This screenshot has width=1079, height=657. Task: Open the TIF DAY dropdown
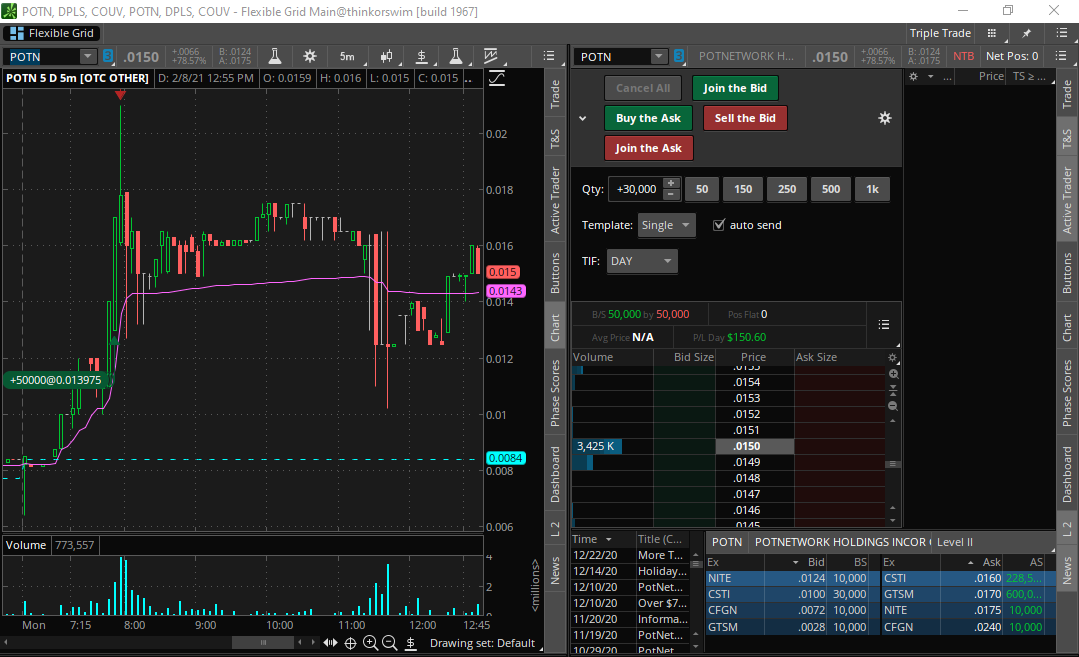tap(641, 261)
